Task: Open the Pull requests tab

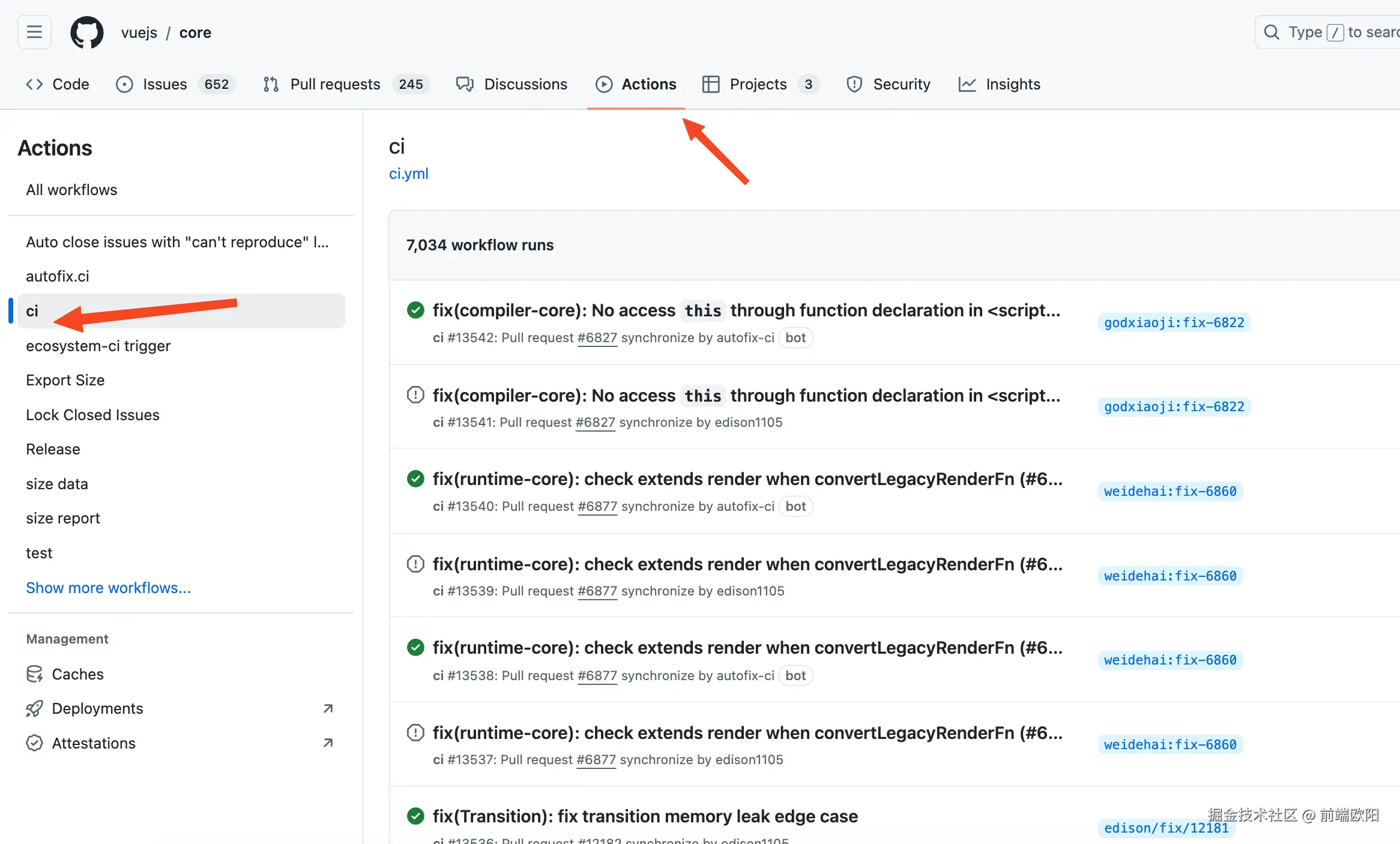Action: click(x=334, y=84)
